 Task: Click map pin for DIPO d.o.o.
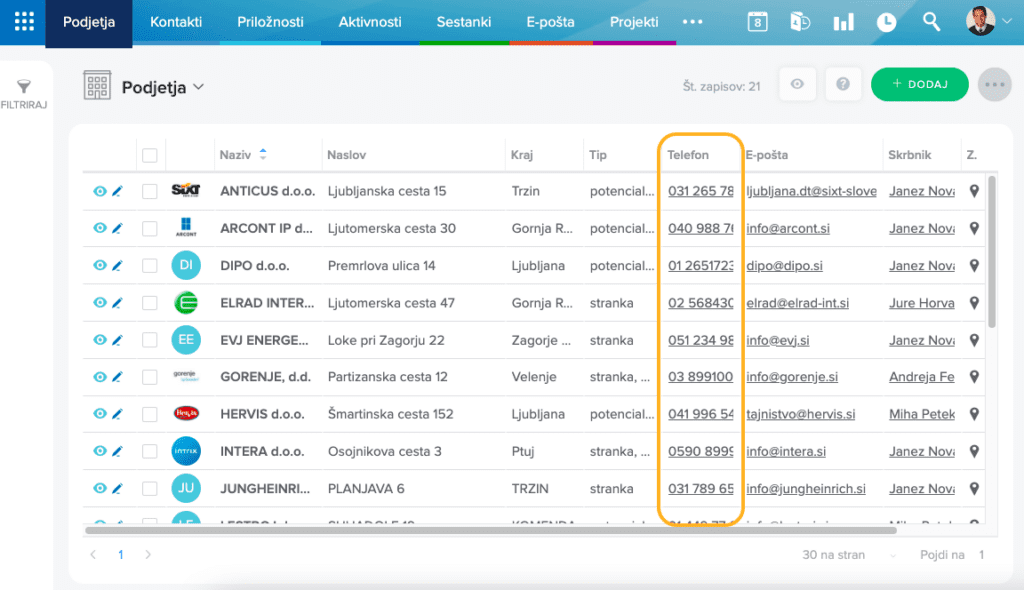[975, 265]
